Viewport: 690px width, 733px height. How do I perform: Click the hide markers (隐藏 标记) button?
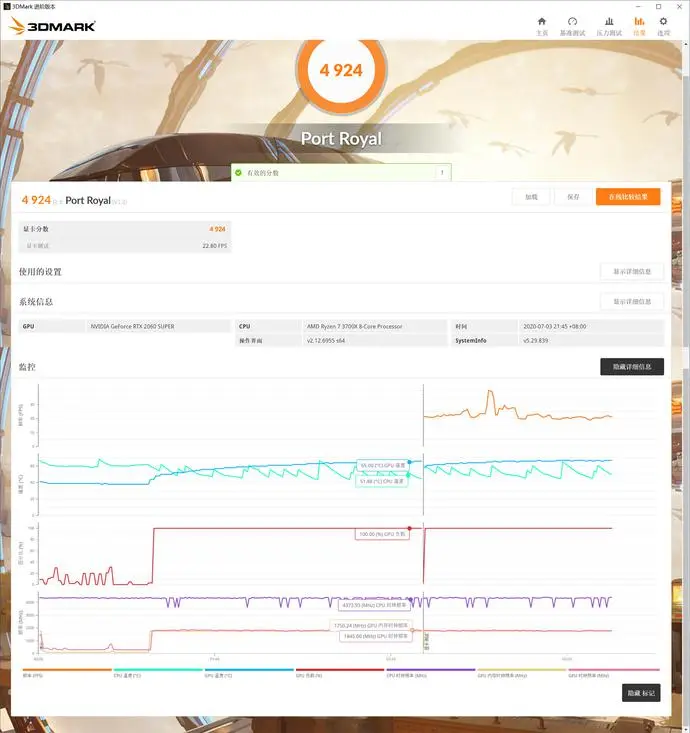[641, 693]
